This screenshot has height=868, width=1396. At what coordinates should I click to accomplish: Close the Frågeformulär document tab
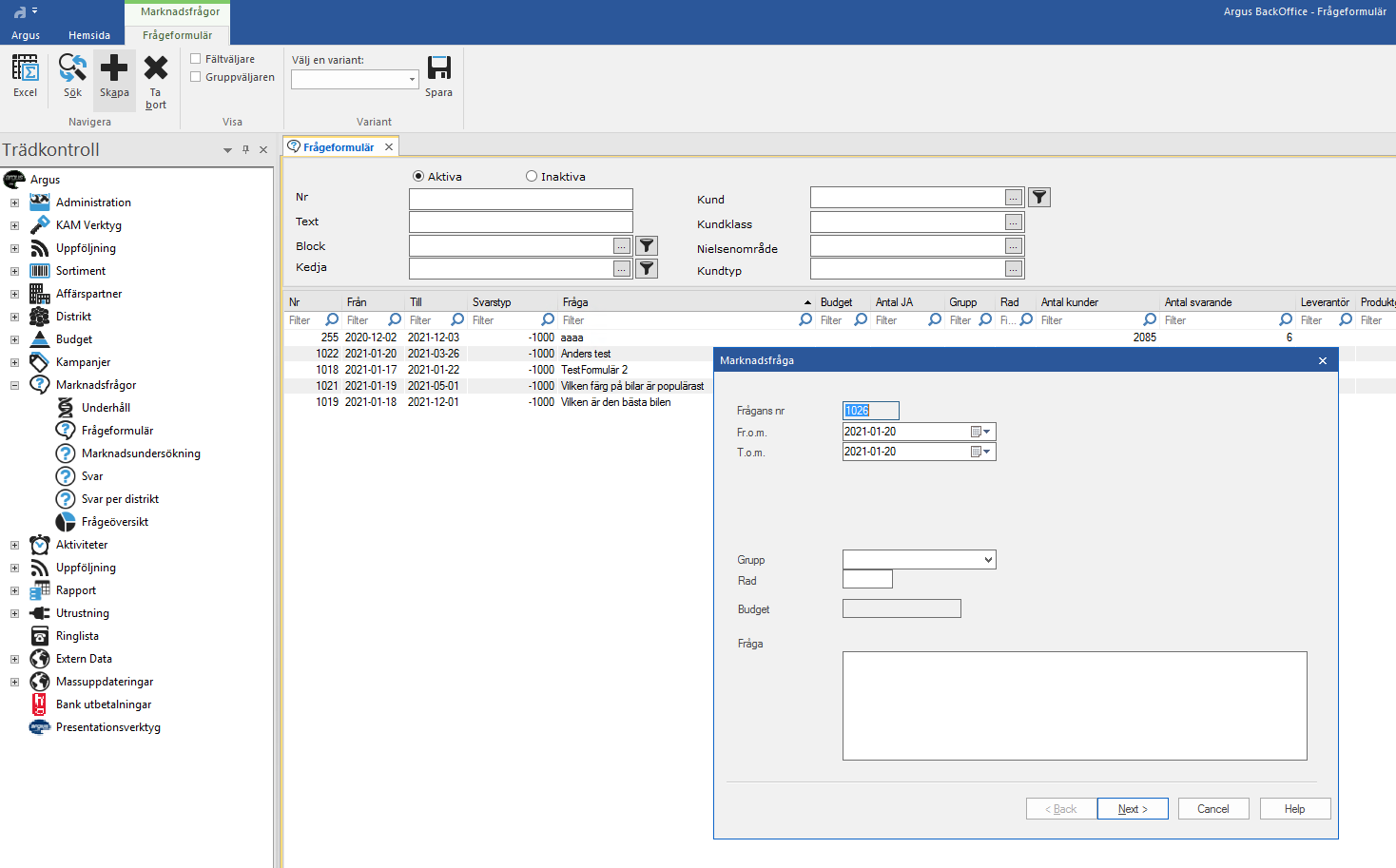coord(389,147)
